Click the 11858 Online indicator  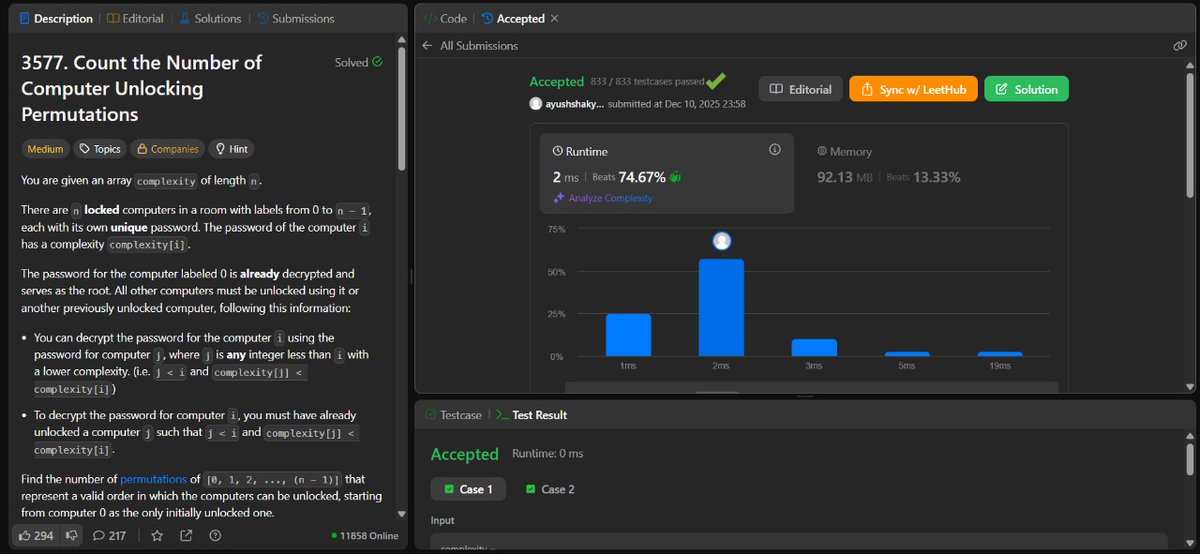365,536
